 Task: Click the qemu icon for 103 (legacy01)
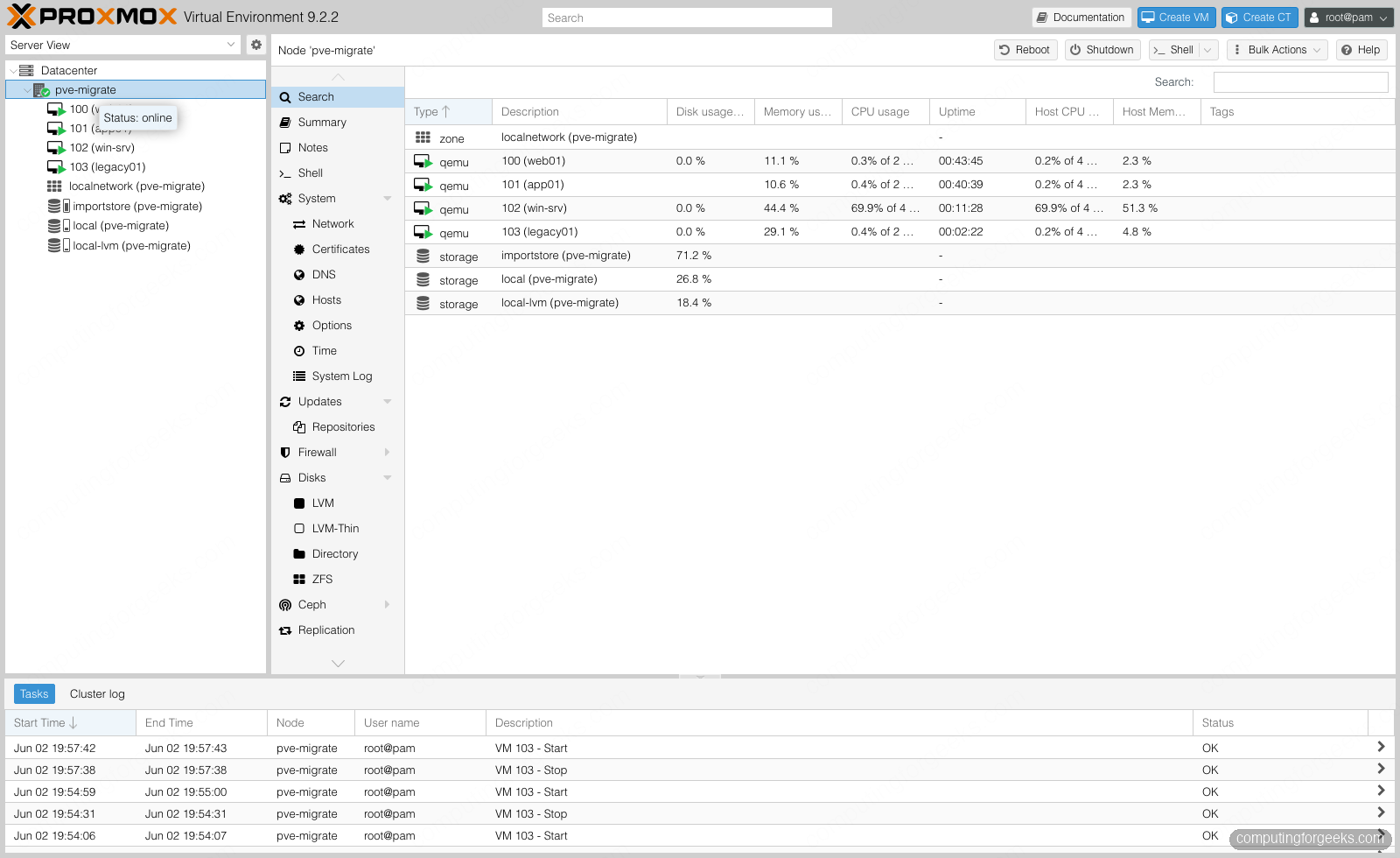point(423,232)
